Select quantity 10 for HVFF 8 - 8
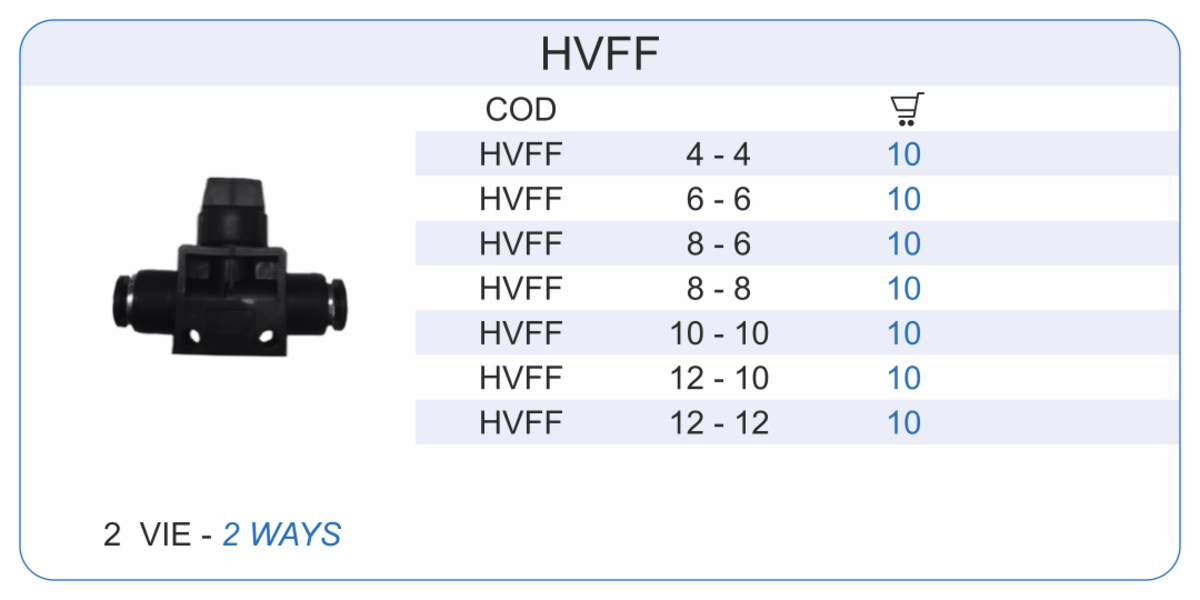Screen dimensions: 1200x600 pyautogui.click(x=904, y=289)
